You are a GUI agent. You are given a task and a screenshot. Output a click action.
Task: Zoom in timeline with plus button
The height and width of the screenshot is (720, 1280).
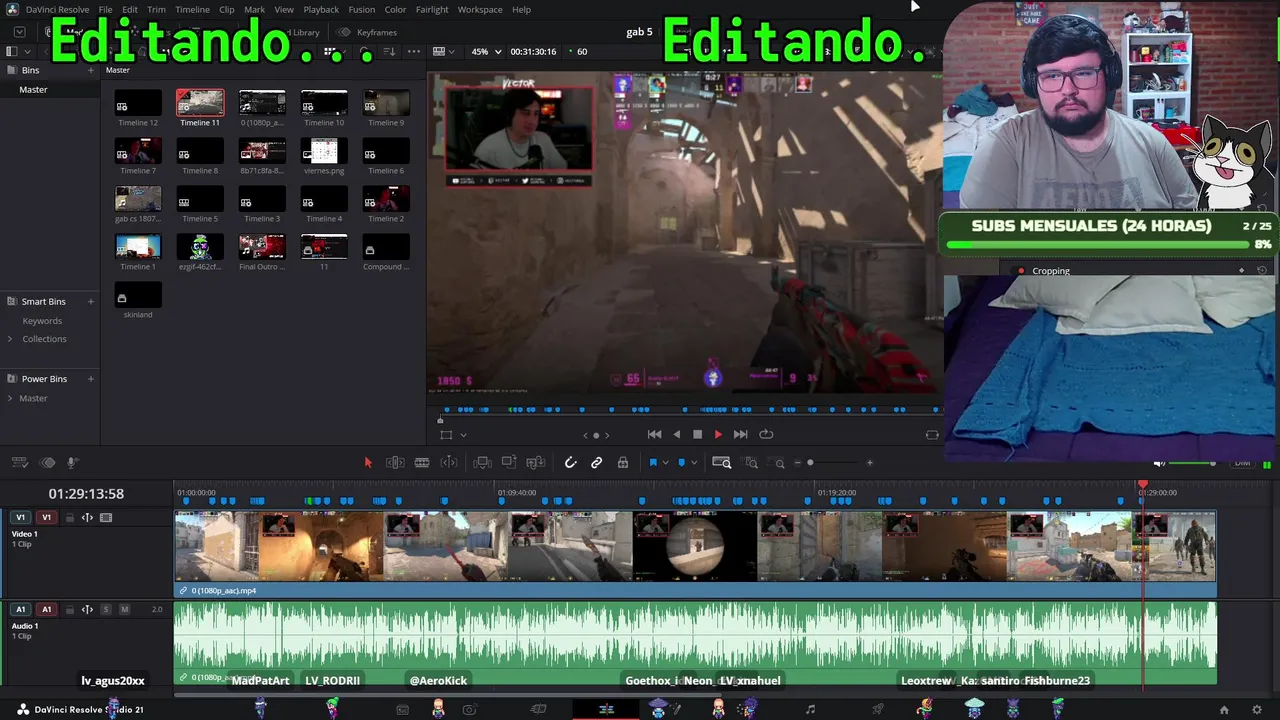click(x=869, y=462)
